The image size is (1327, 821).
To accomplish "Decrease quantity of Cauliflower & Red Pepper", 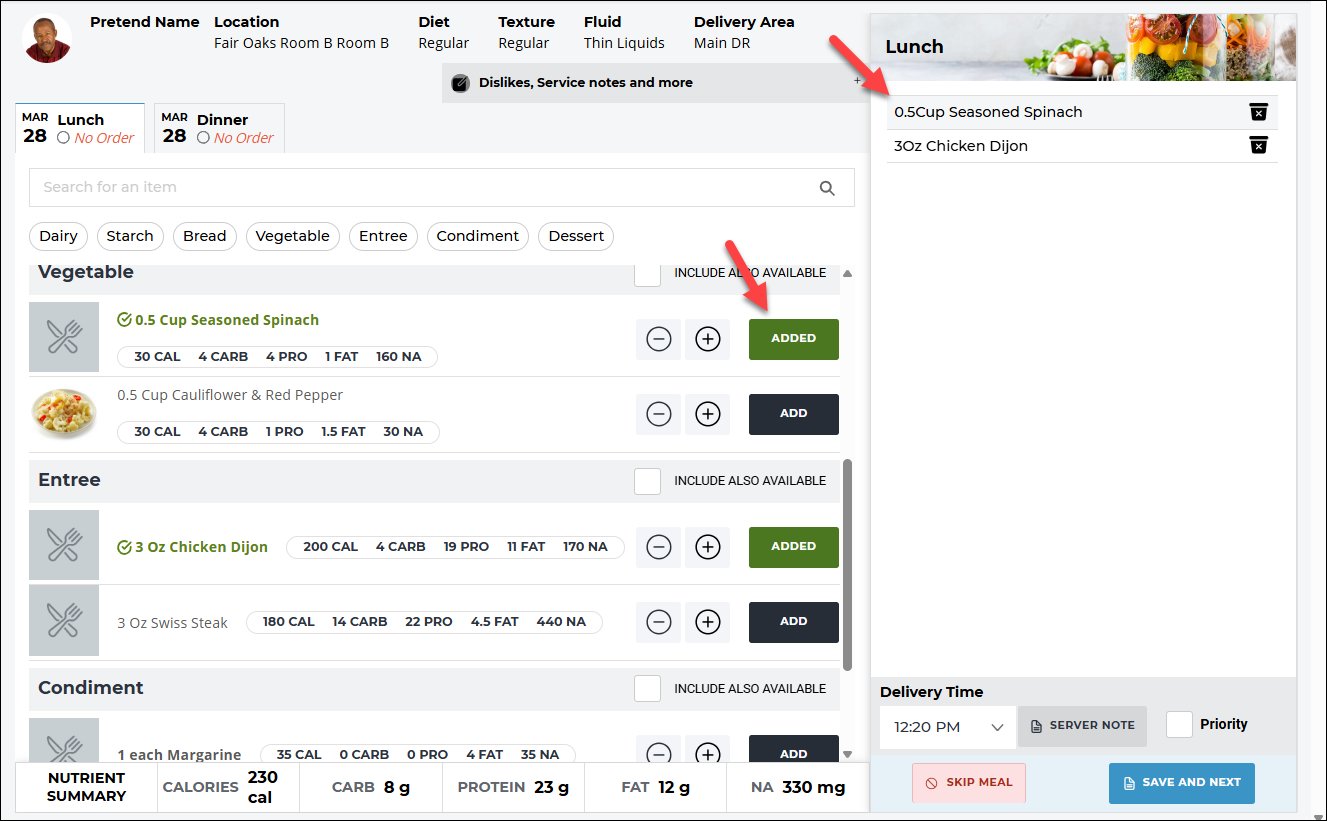I will point(658,414).
